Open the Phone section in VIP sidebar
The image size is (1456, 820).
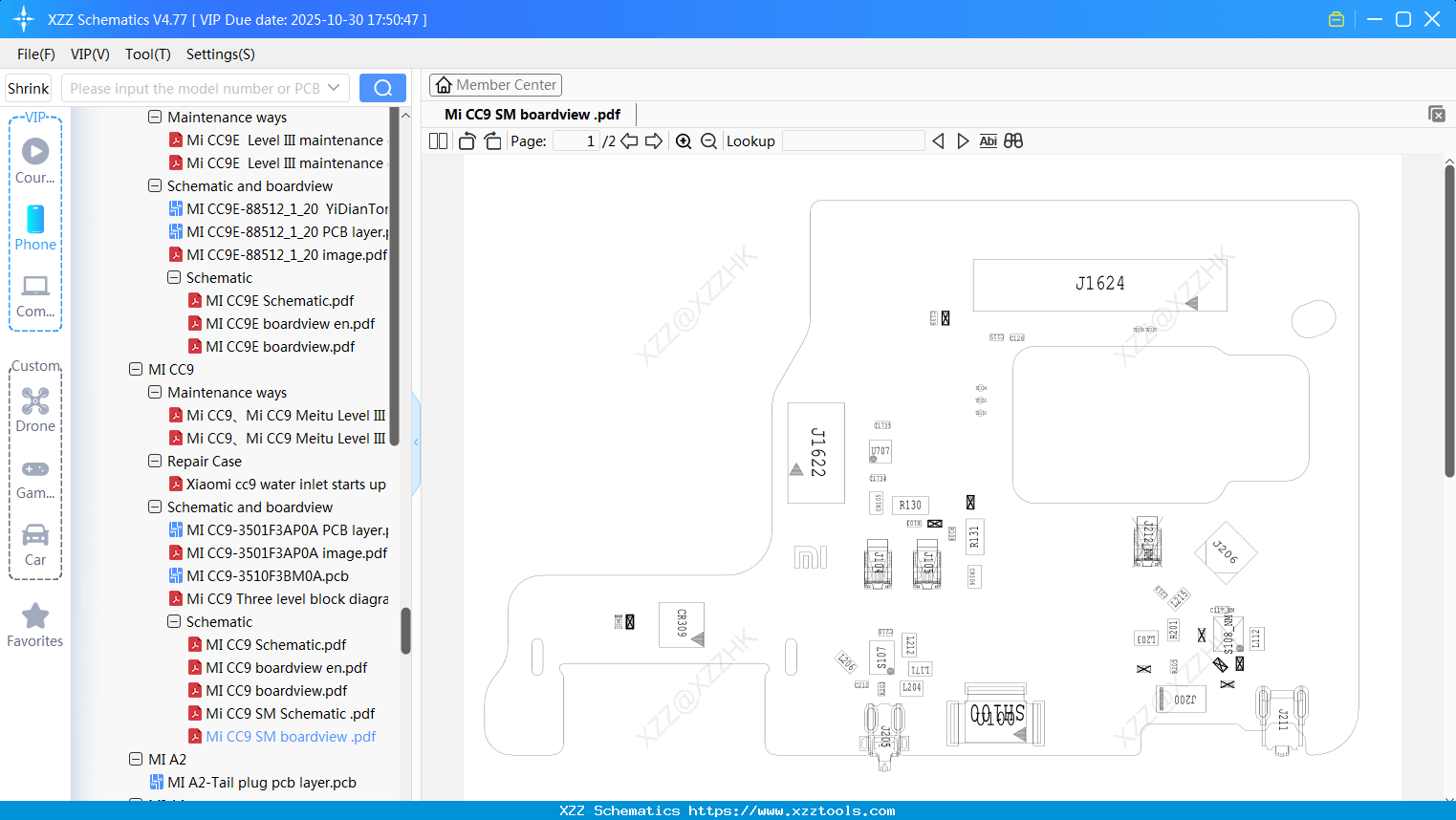pyautogui.click(x=35, y=227)
